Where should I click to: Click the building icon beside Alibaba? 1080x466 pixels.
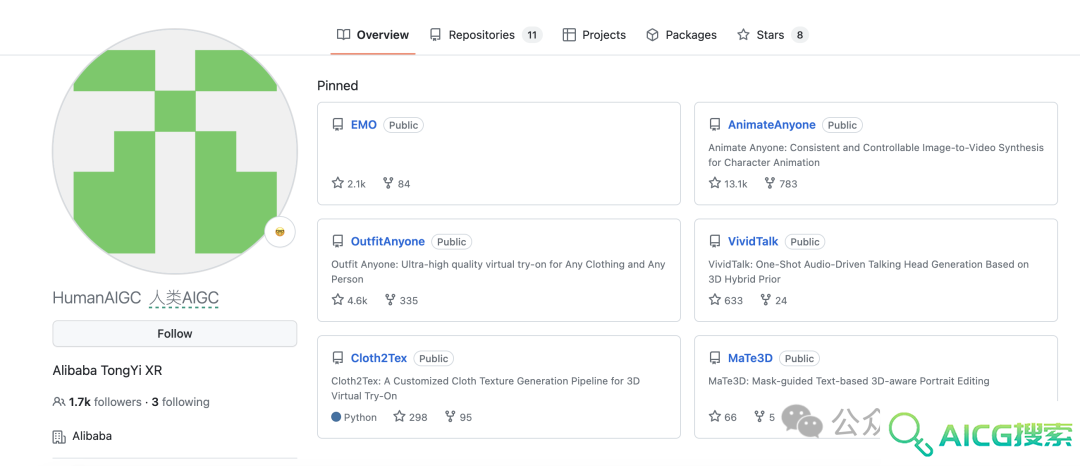(59, 436)
